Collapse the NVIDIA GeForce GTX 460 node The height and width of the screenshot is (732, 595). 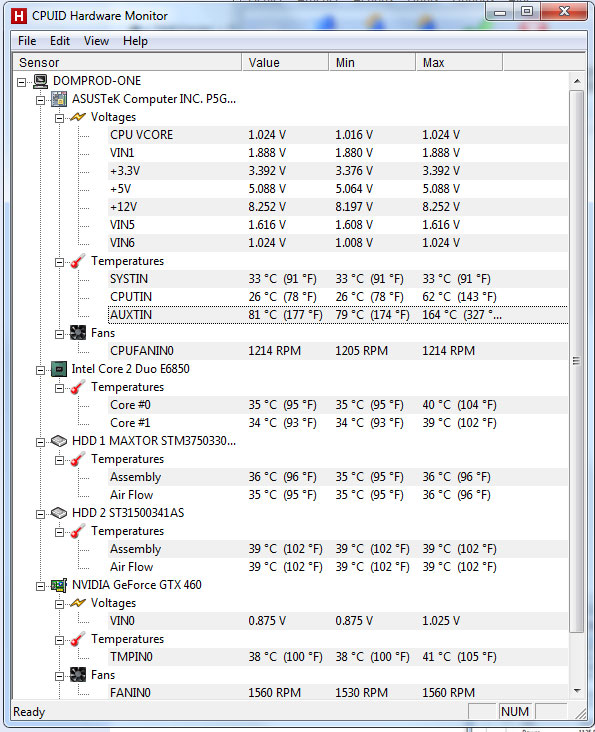click(41, 586)
